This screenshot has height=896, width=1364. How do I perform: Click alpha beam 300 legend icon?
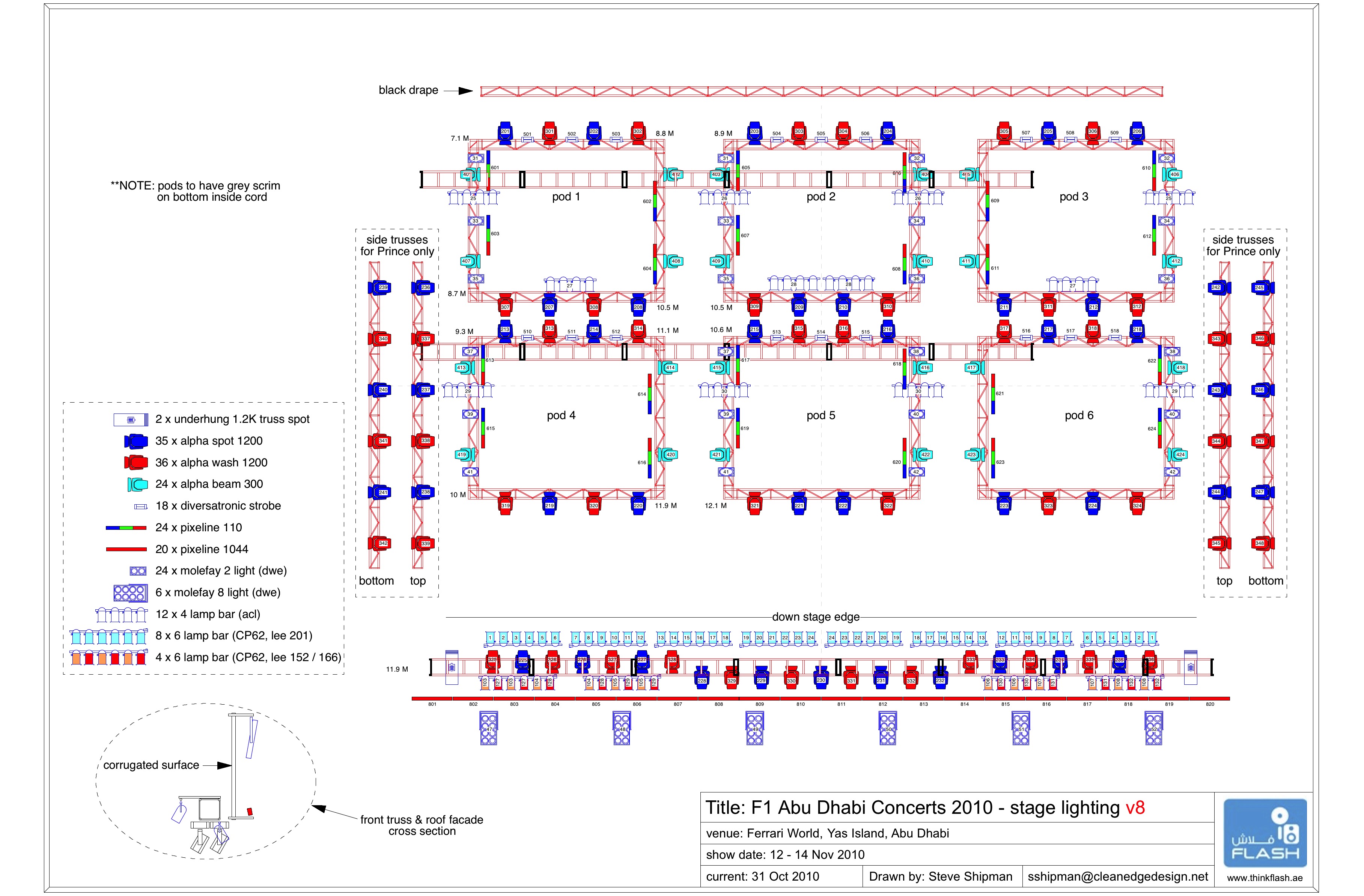point(137,485)
